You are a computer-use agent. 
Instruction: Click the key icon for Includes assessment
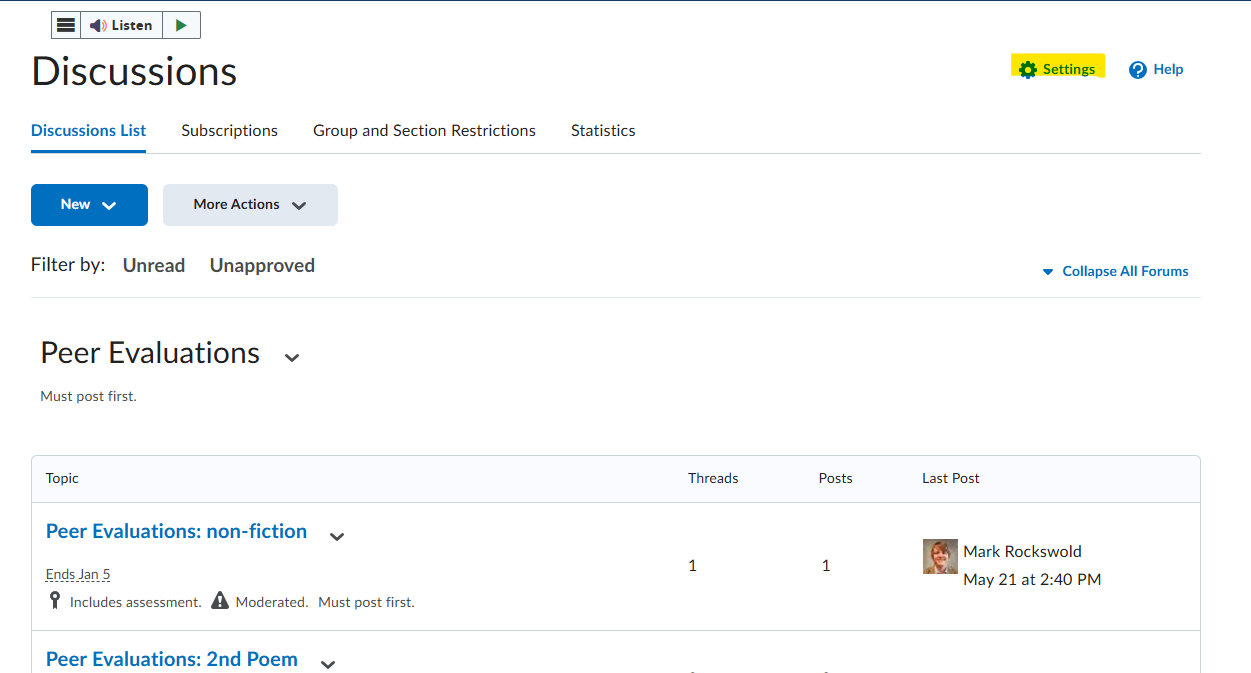(x=55, y=601)
